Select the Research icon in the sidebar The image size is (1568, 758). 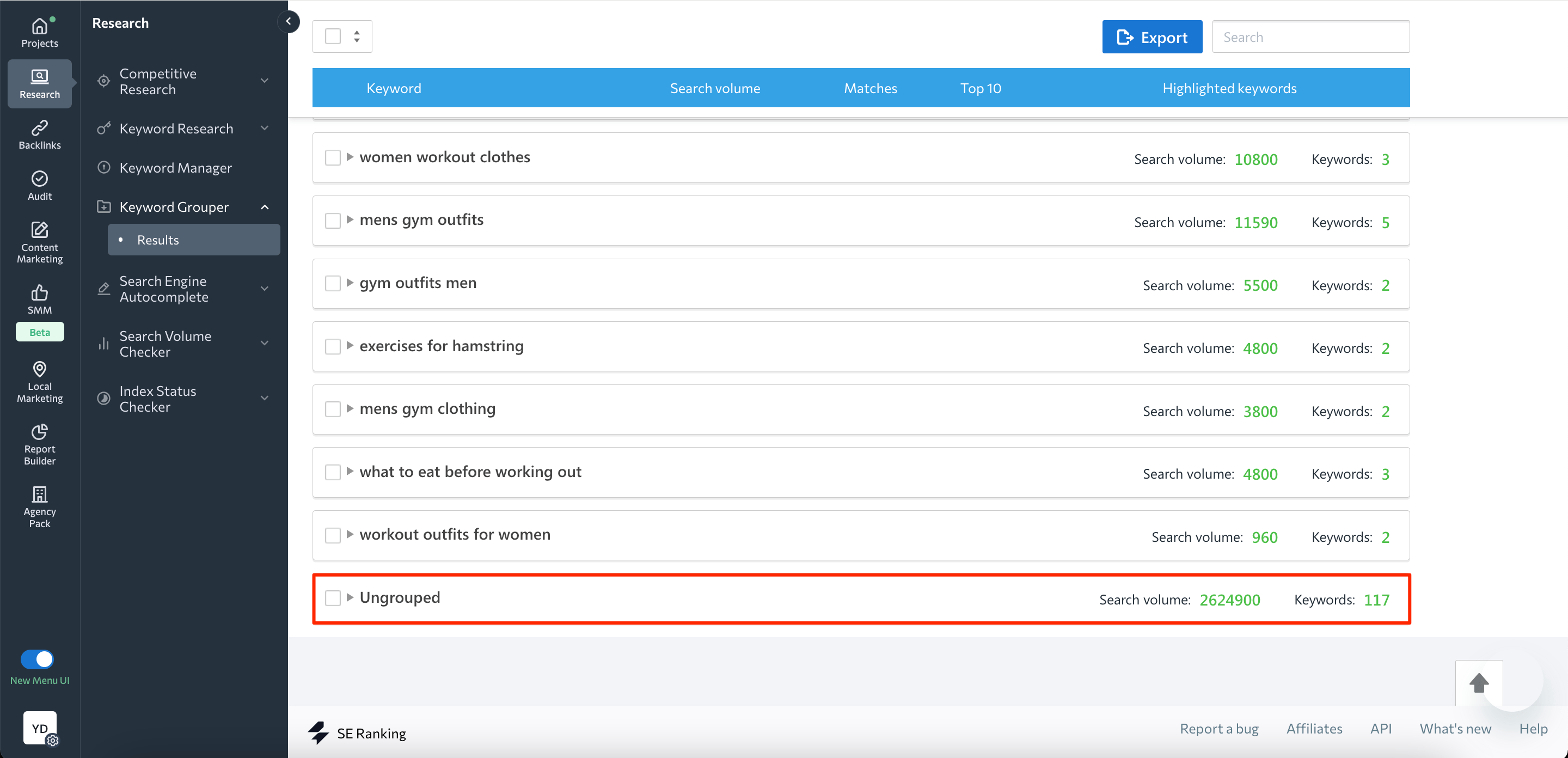click(x=39, y=83)
